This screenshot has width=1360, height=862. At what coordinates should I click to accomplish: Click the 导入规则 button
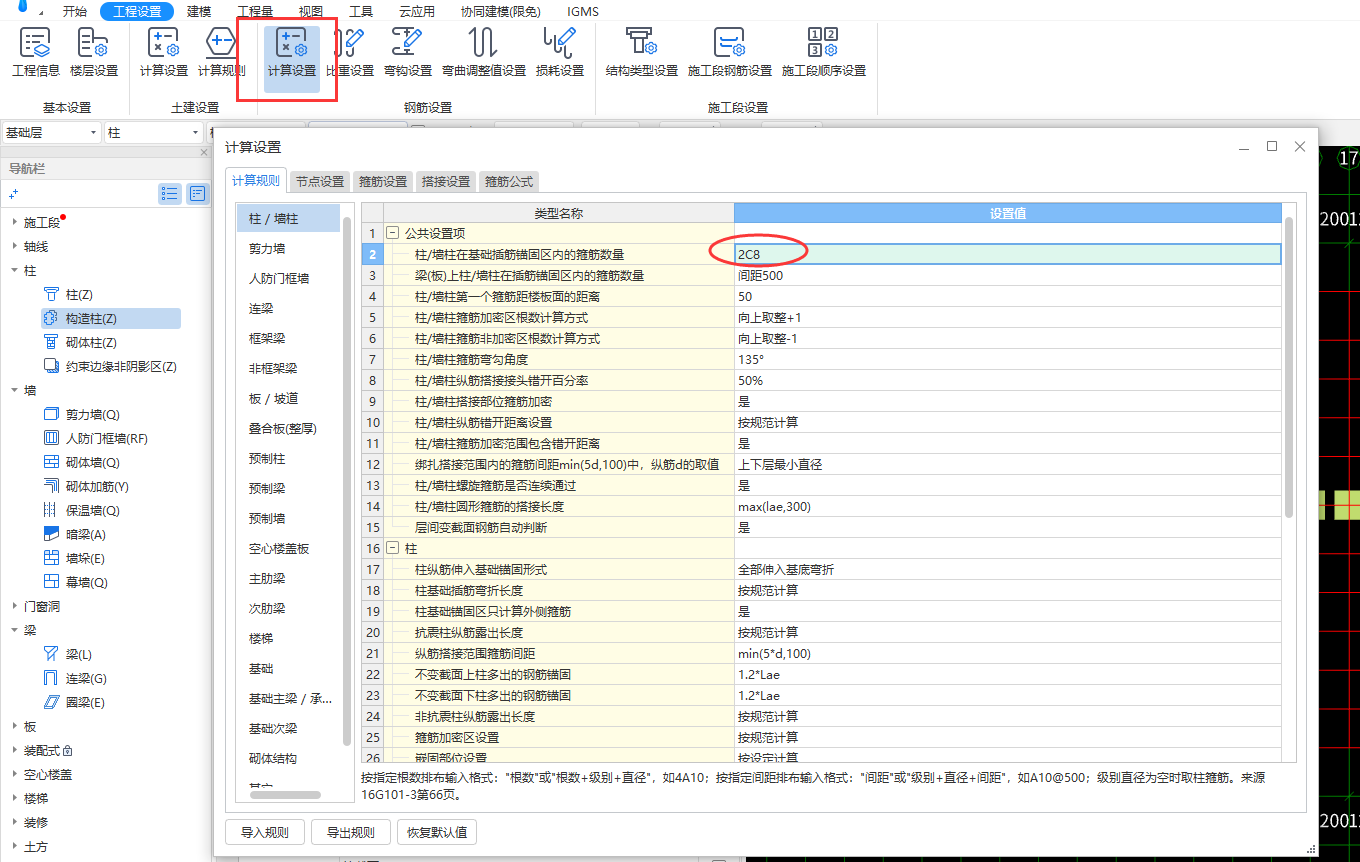coord(265,832)
